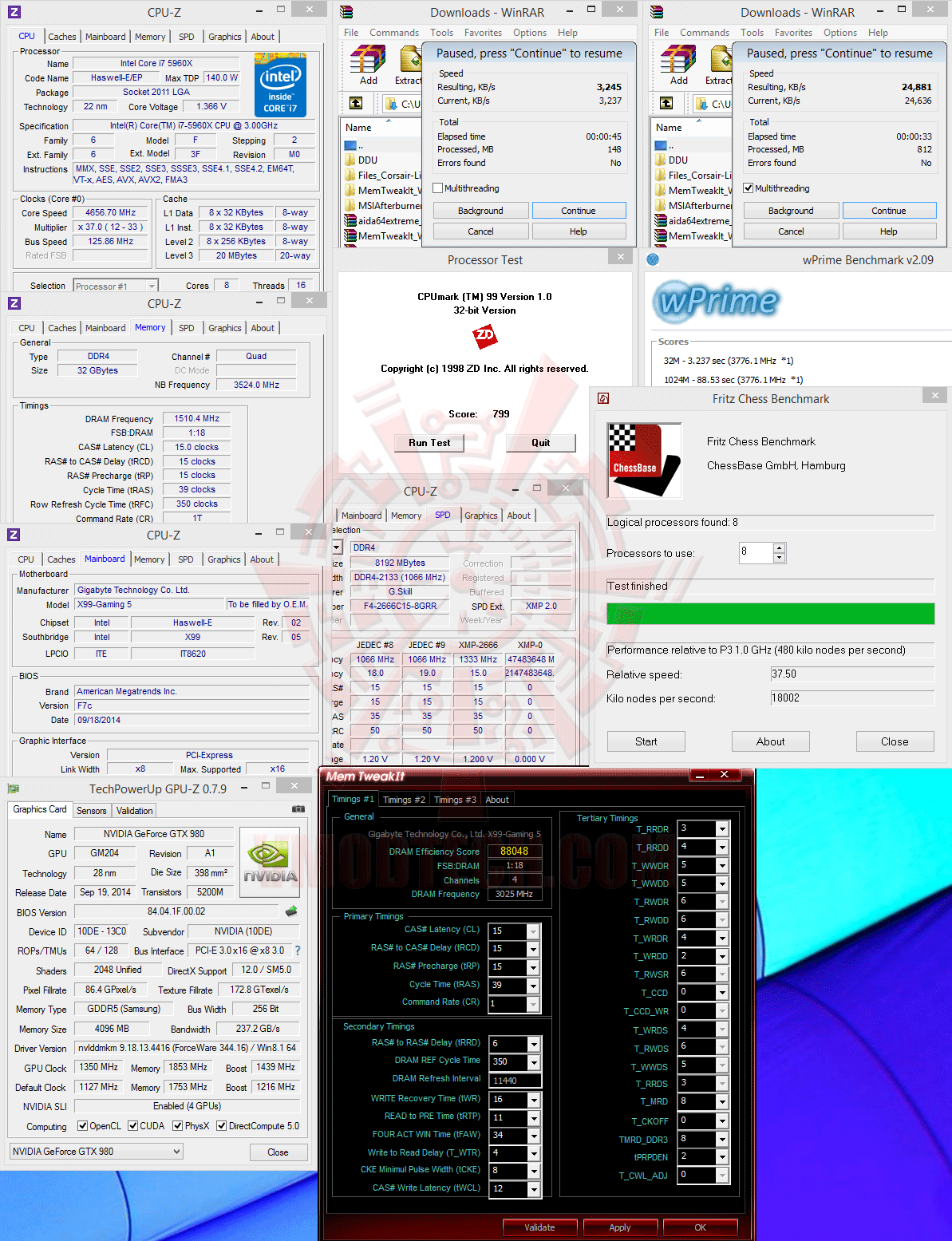This screenshot has width=952, height=1241.
Task: Toggle the DirectCompute 5.0 checkbox
Action: pyautogui.click(x=222, y=1126)
